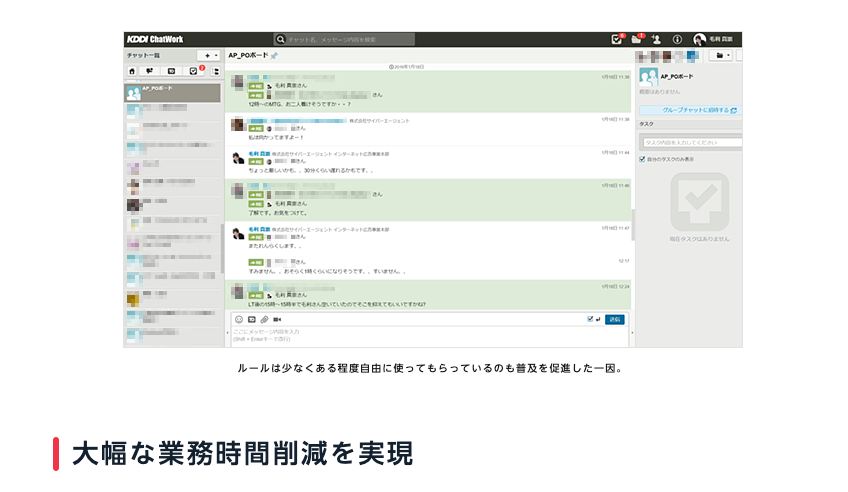Click the チャット一覧 heading in sidebar
Screen dimensions: 848x492
click(143, 55)
